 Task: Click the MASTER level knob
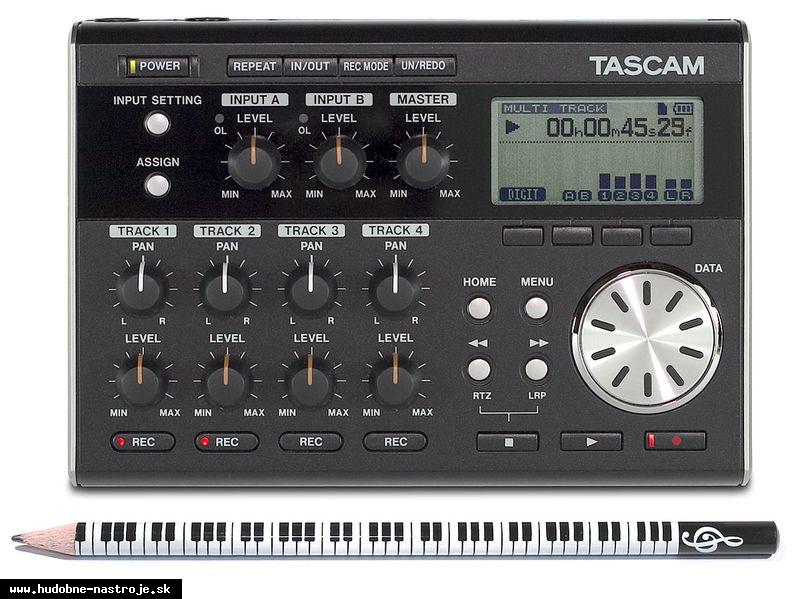click(423, 162)
